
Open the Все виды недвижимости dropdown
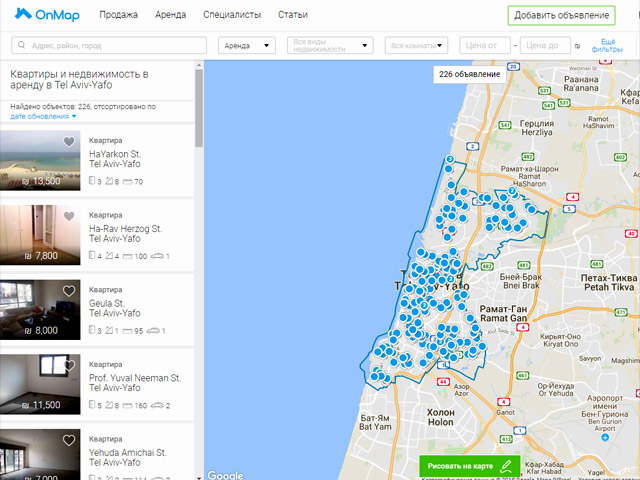pyautogui.click(x=330, y=45)
